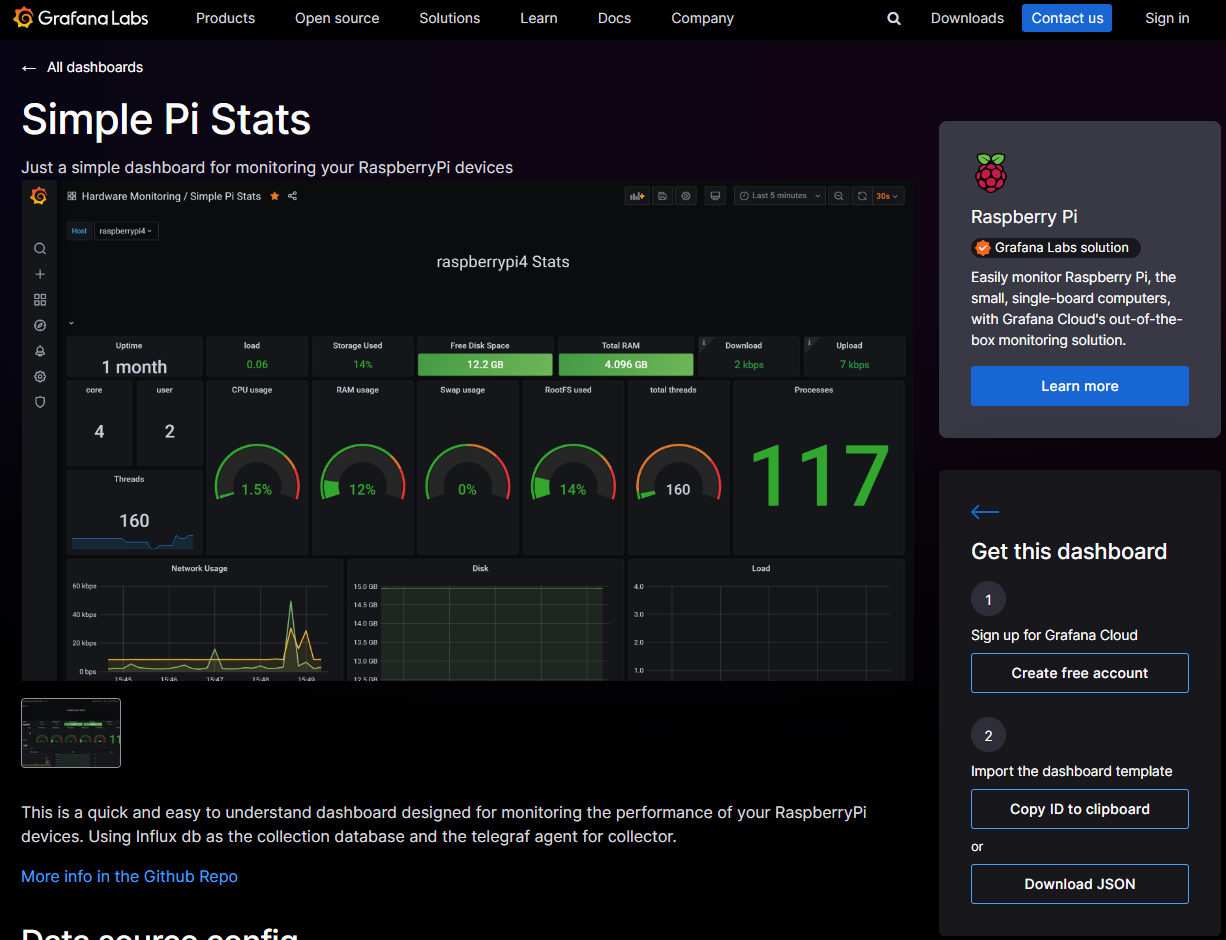This screenshot has height=940, width=1226.
Task: Open the site search magnifier icon
Action: tap(894, 18)
